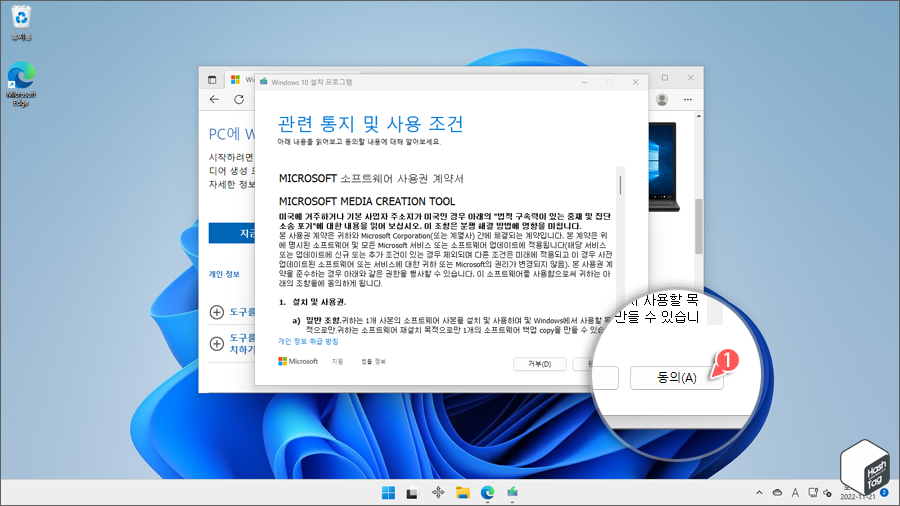Viewport: 900px width, 506px height.
Task: Open the Support (지원) link
Action: 338,361
